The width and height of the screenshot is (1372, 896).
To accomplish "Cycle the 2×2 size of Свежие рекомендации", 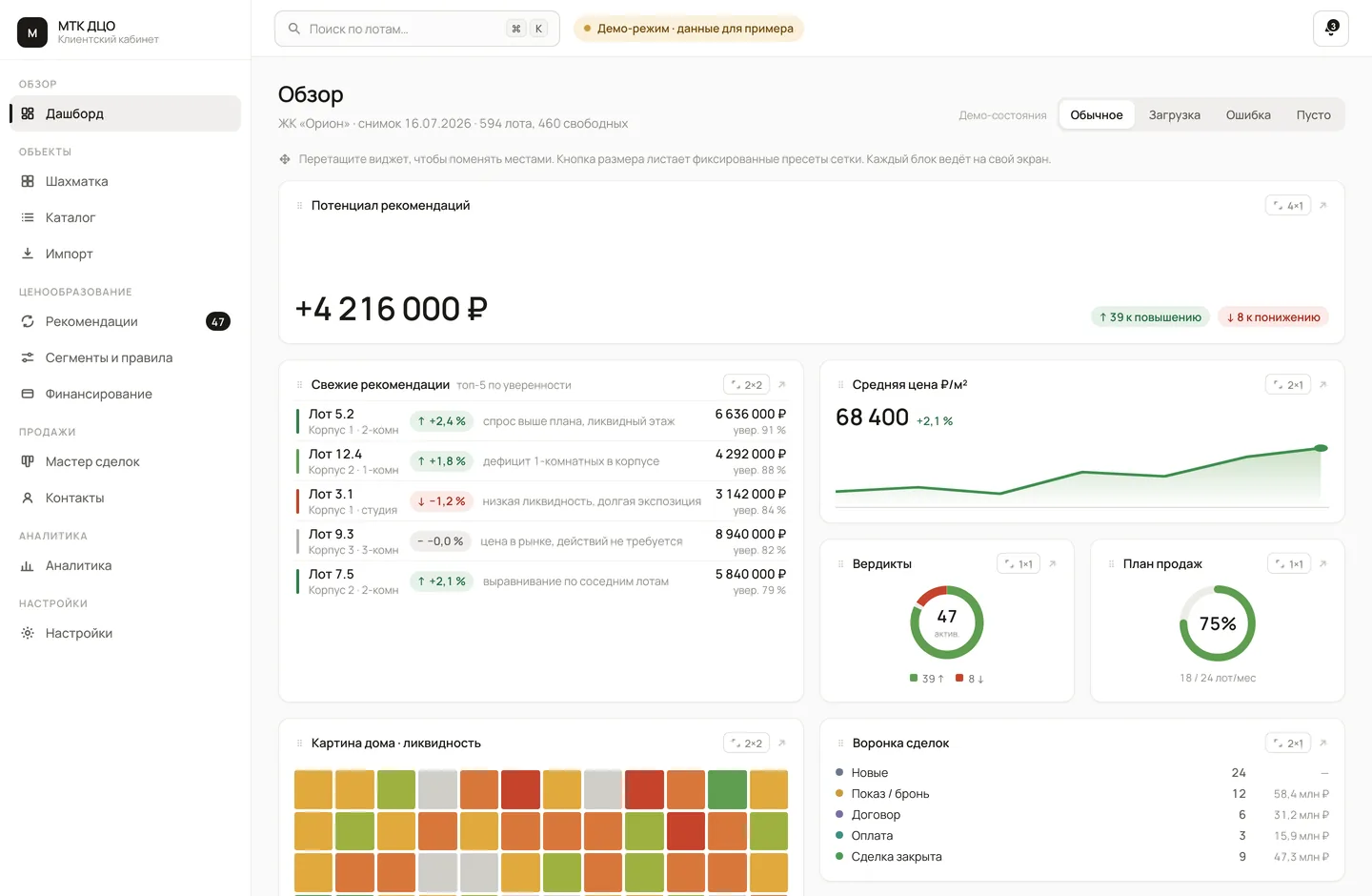I will (x=747, y=385).
